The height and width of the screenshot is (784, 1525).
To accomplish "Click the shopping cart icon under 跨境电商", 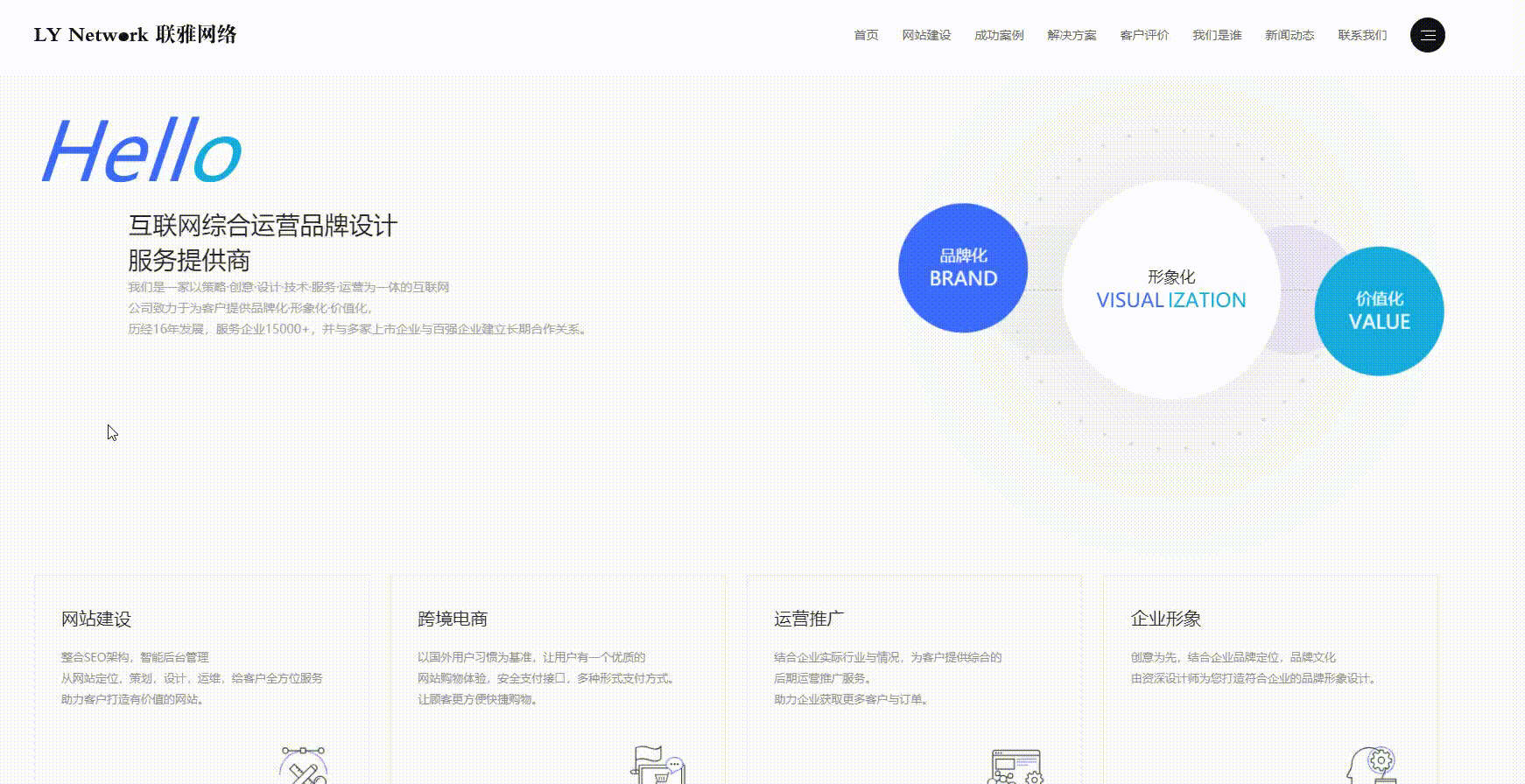I will (657, 766).
